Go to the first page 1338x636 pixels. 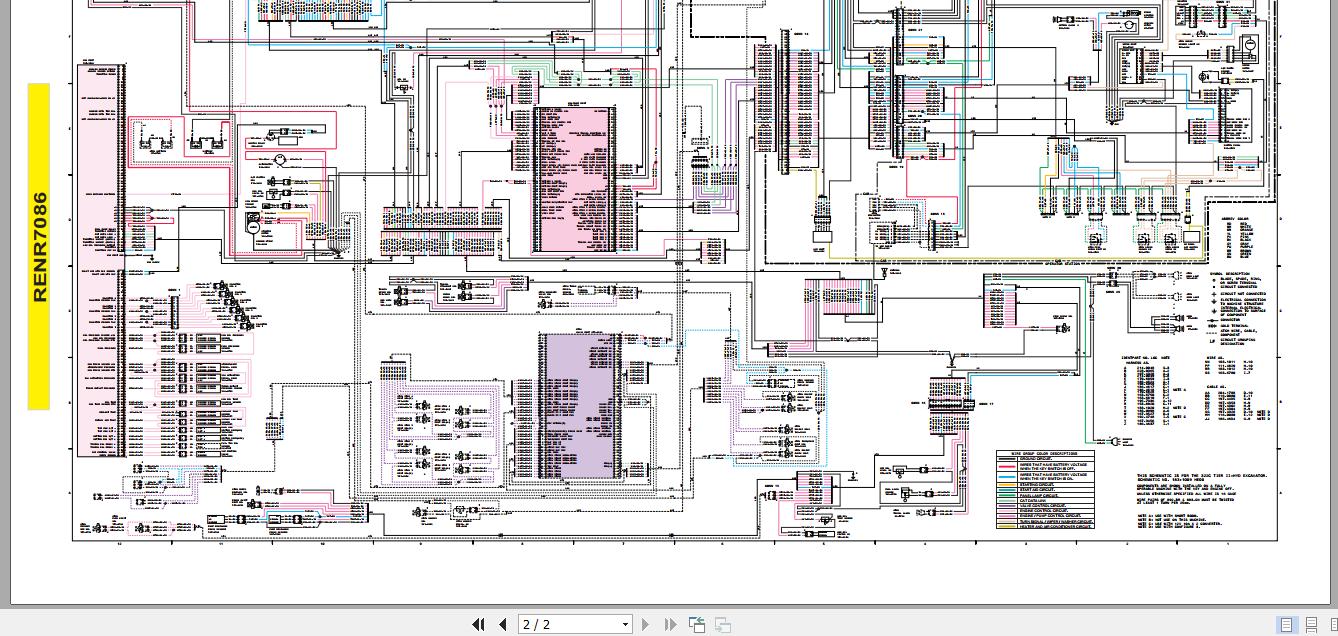point(478,624)
